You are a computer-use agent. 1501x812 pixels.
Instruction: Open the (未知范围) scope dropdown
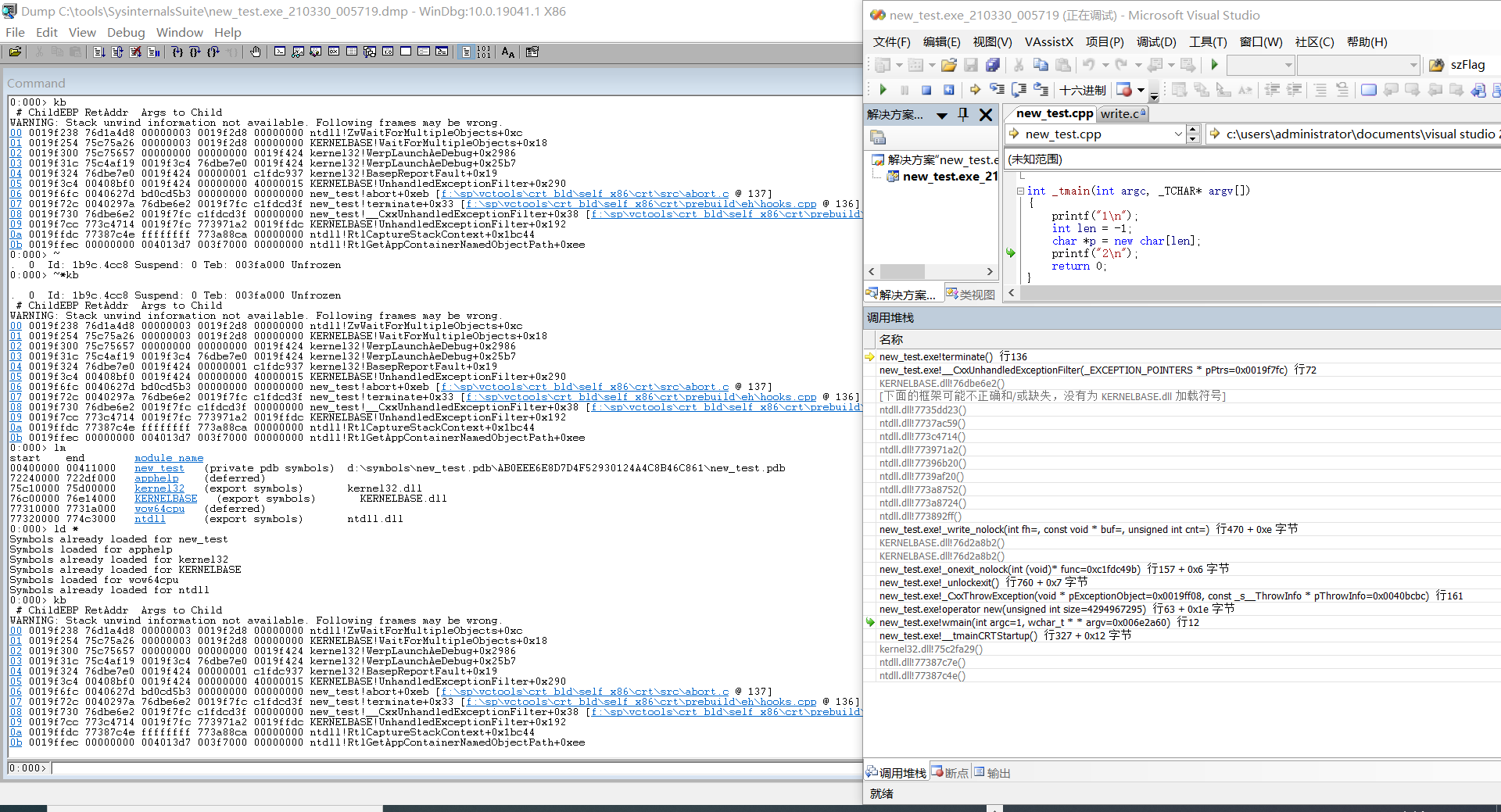click(x=1252, y=159)
